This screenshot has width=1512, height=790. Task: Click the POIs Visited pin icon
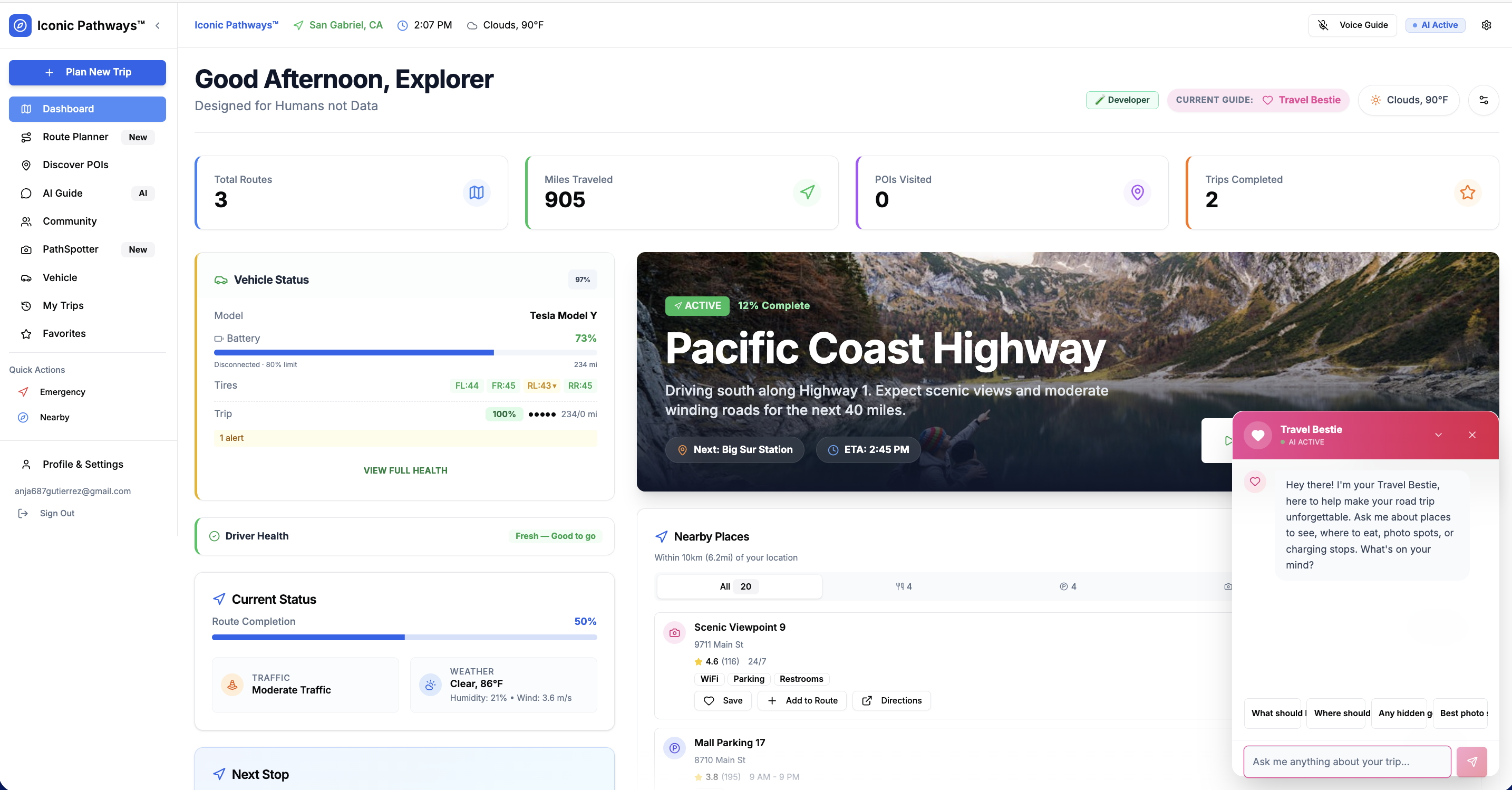tap(1137, 192)
